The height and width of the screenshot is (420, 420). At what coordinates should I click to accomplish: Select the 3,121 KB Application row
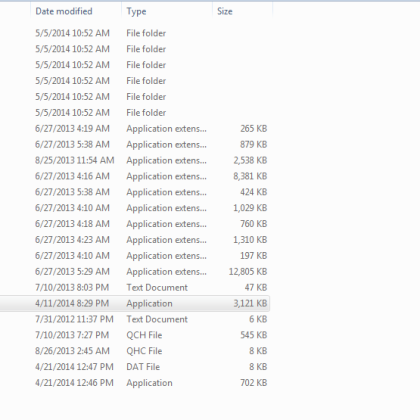pos(135,303)
